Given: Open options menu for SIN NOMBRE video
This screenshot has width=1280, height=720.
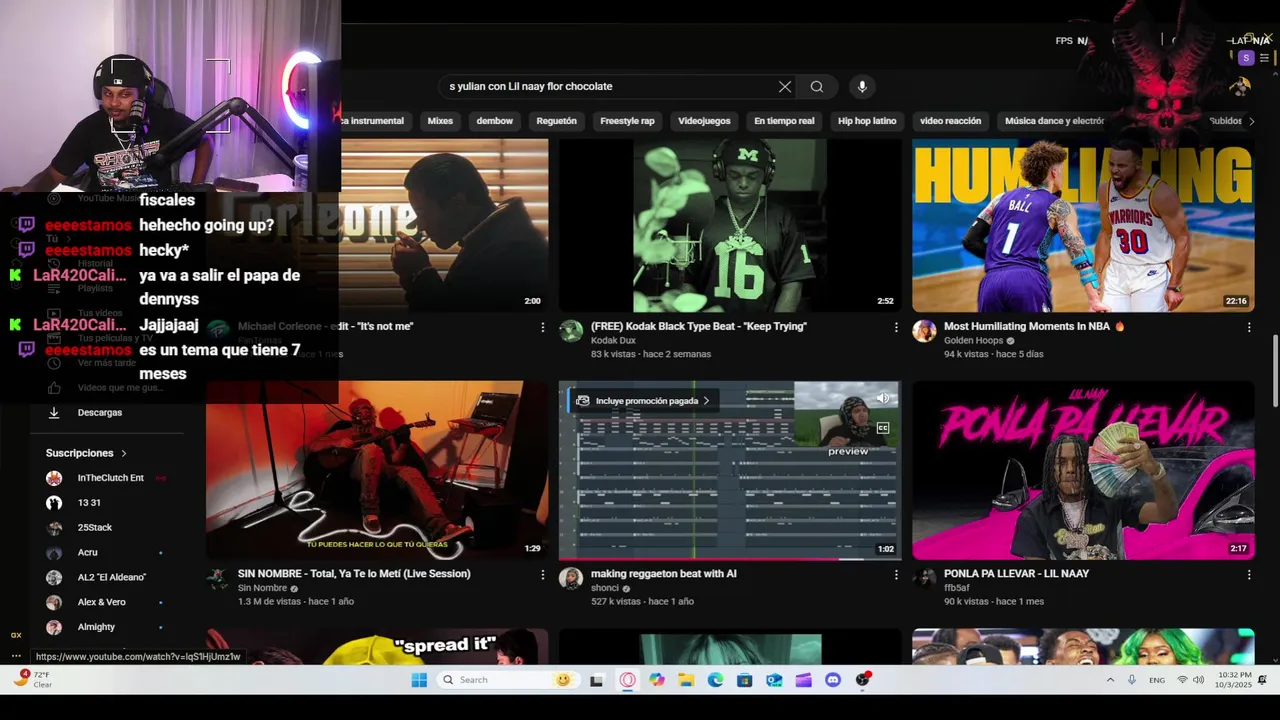Looking at the screenshot, I should 543,575.
